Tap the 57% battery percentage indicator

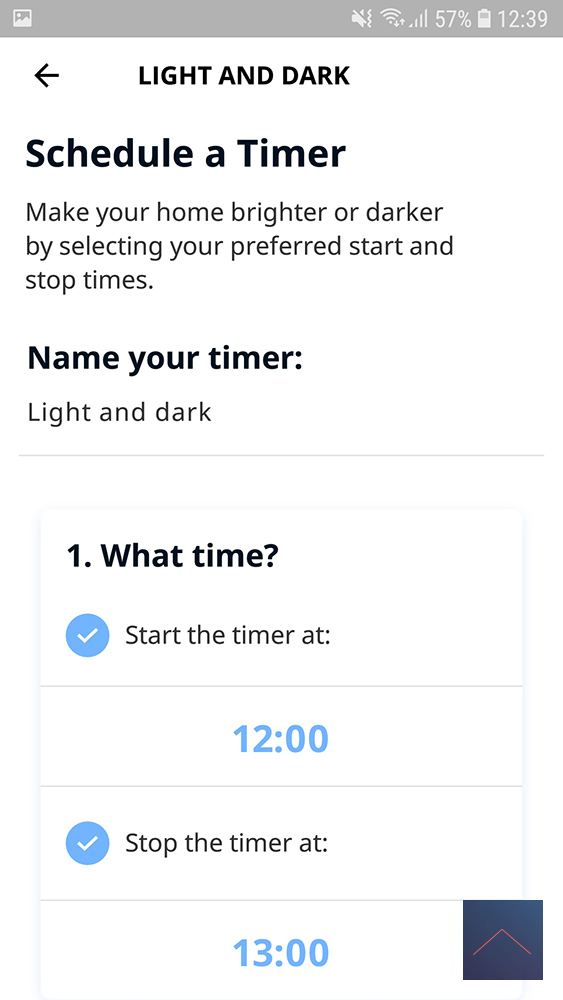tap(453, 19)
